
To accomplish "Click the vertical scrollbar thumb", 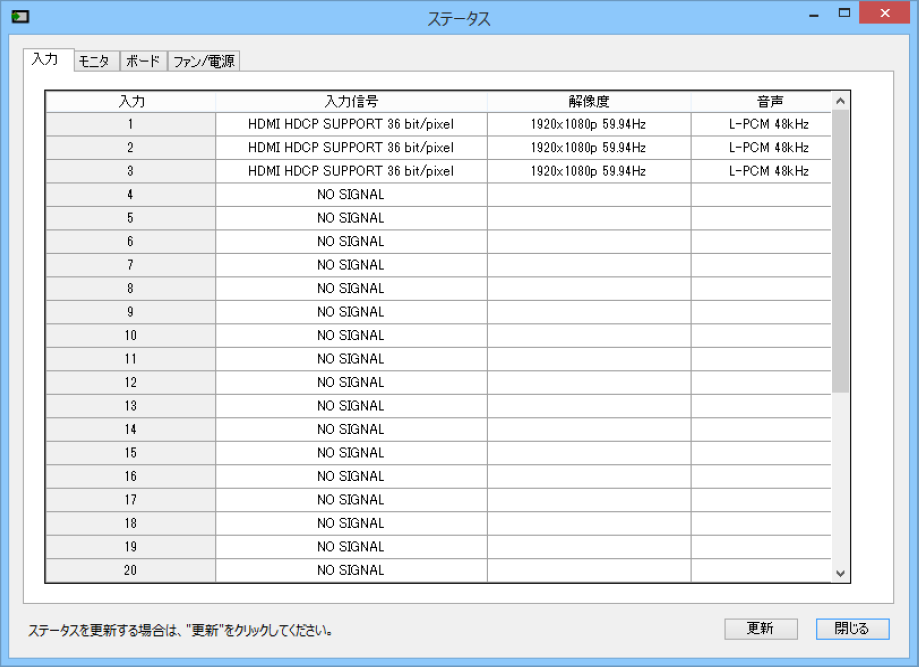I will pyautogui.click(x=840, y=250).
